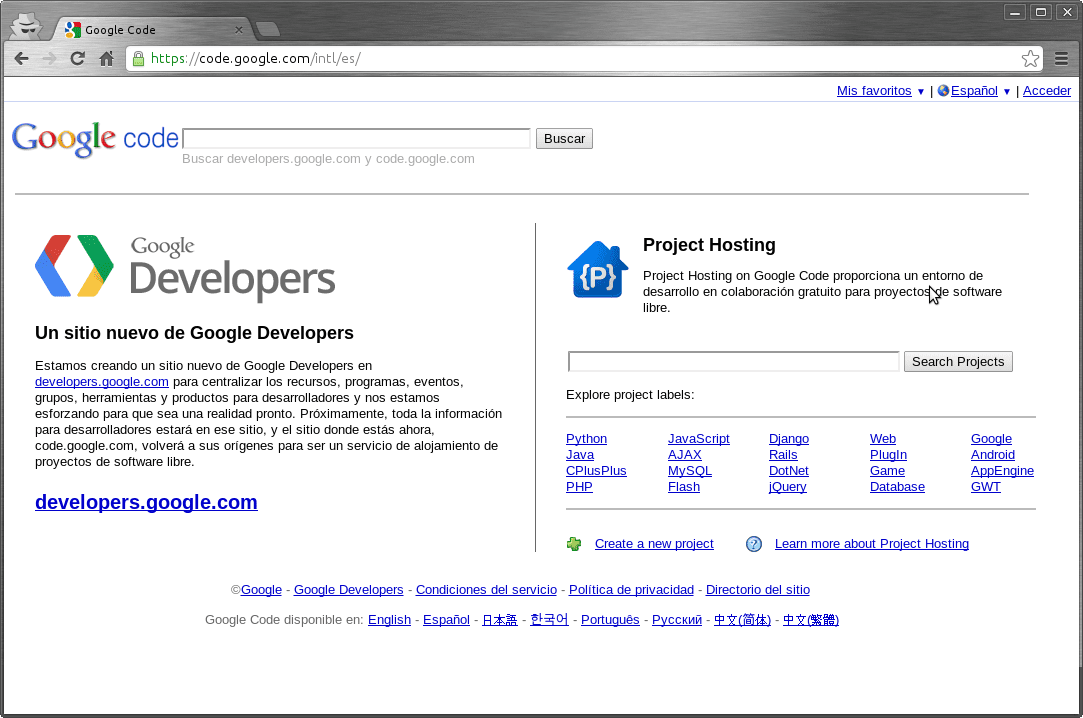Open the AJAX project label
This screenshot has width=1083, height=718.
[x=684, y=454]
